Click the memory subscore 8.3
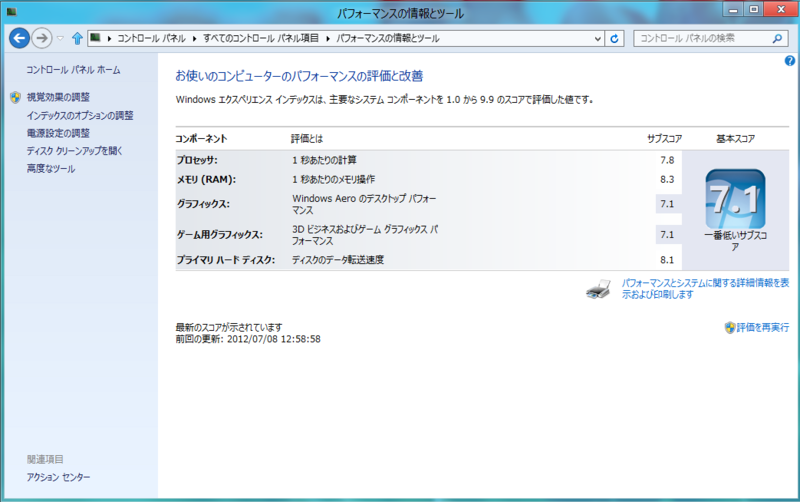800x502 pixels. (x=667, y=180)
